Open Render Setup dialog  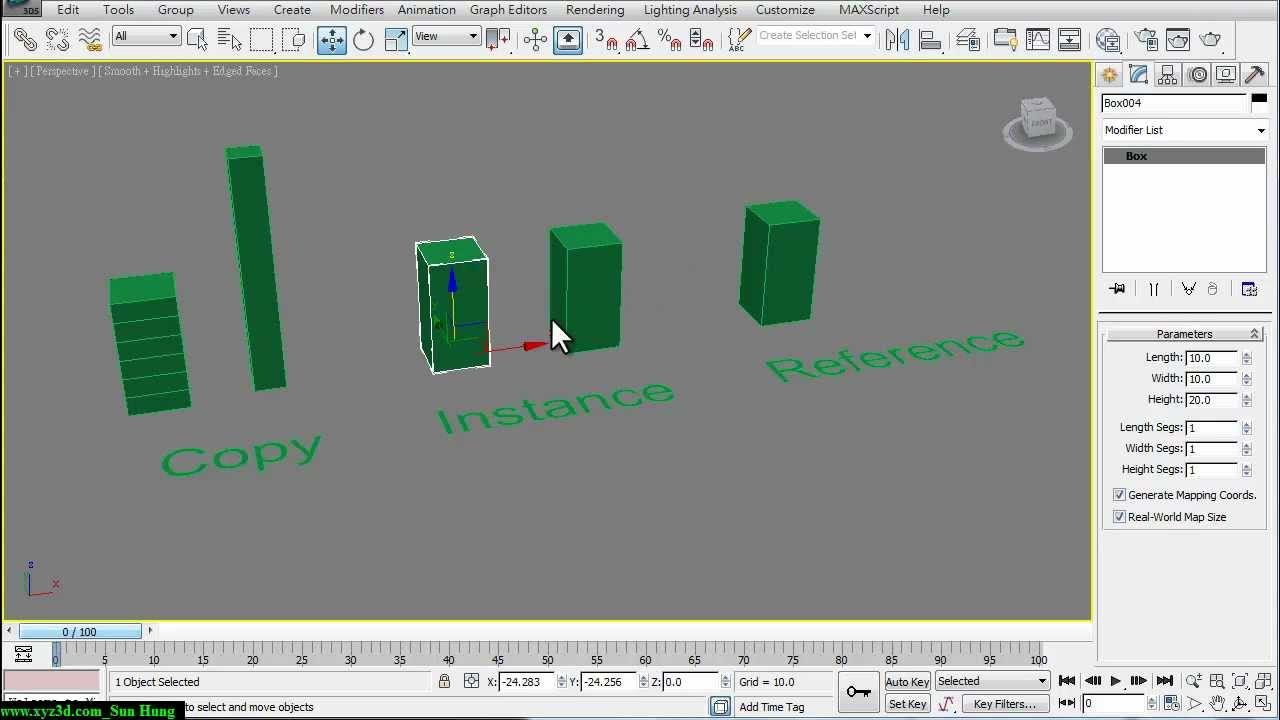pyautogui.click(x=1145, y=40)
